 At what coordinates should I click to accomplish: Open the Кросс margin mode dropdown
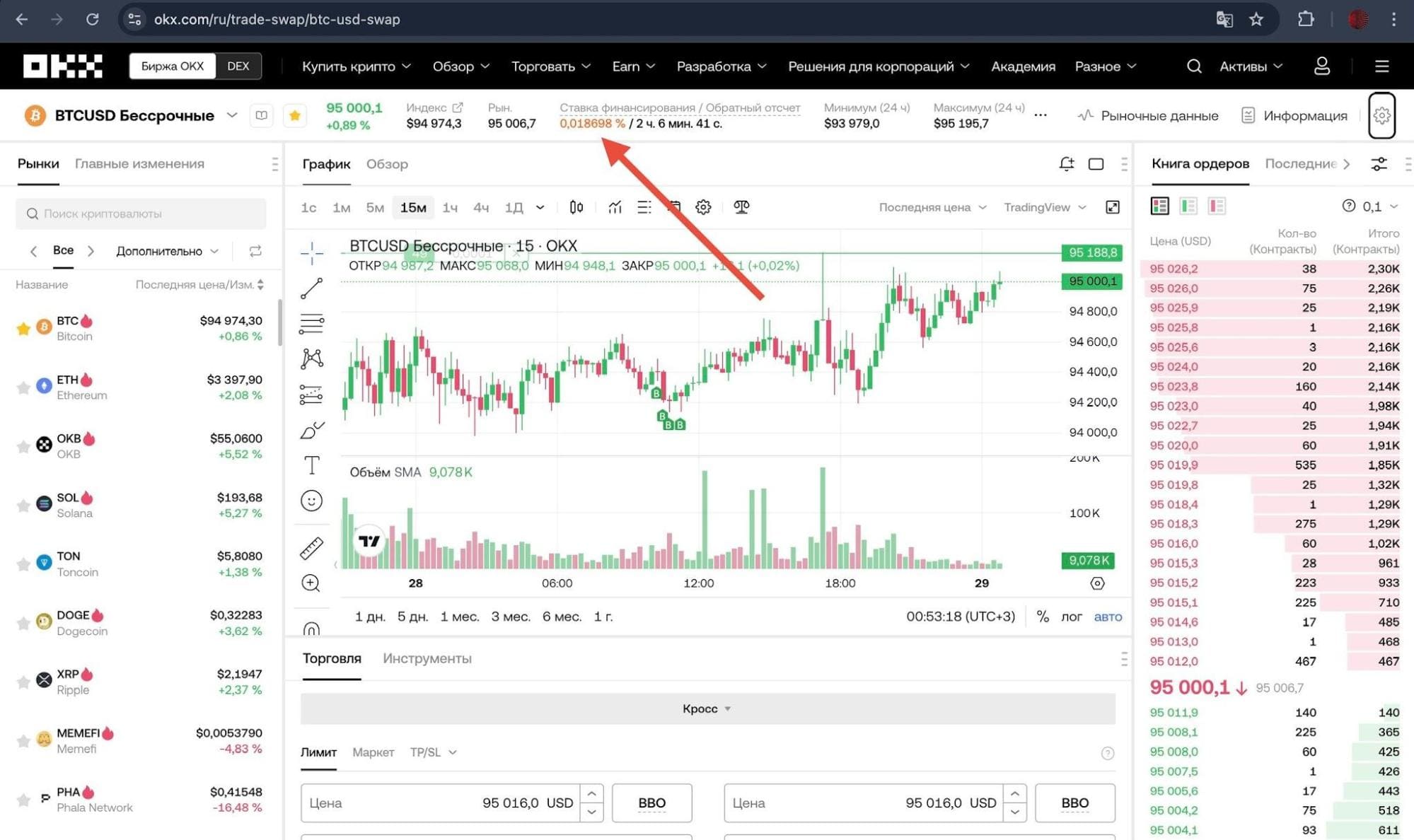pyautogui.click(x=707, y=708)
